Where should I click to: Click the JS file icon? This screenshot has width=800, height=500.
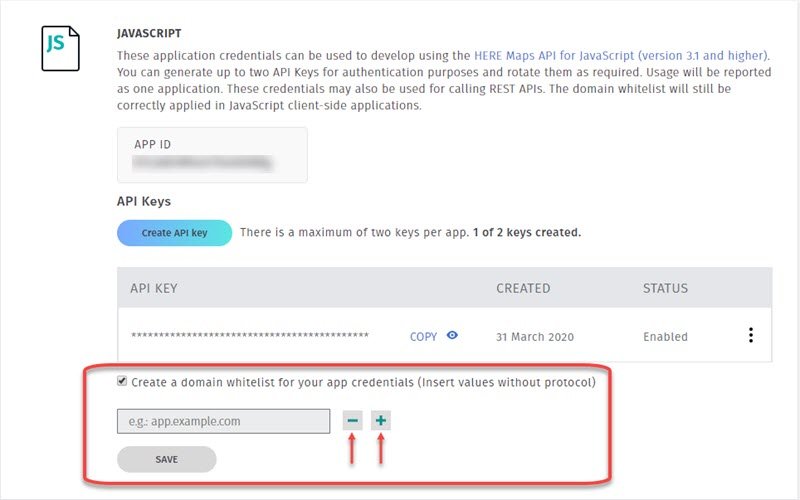(x=60, y=48)
